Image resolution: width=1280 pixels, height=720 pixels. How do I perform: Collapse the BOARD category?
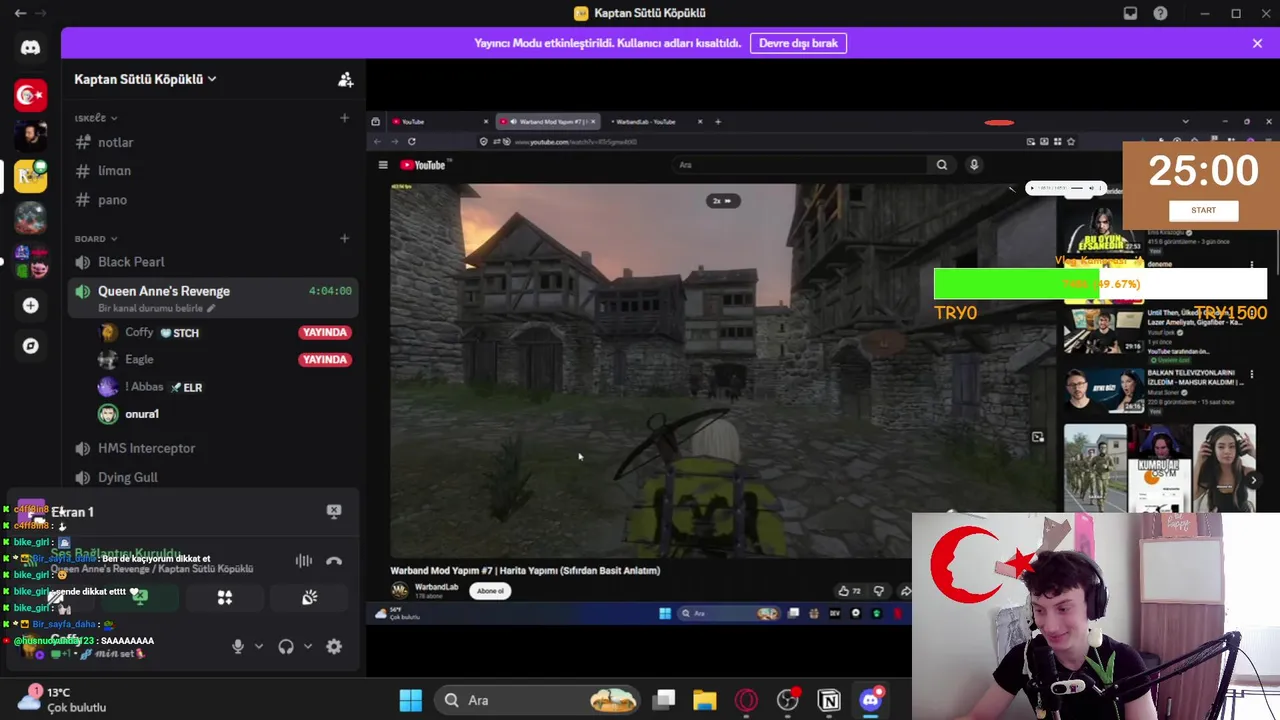(96, 238)
